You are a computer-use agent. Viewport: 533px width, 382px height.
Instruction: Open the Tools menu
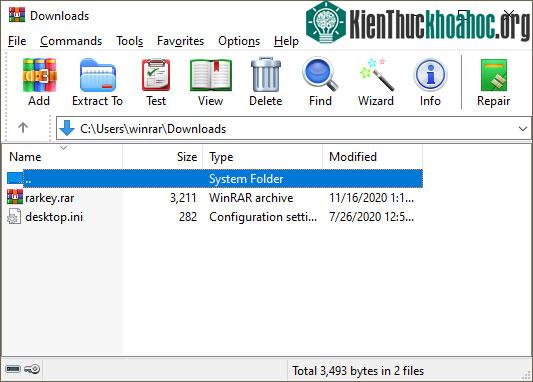130,41
